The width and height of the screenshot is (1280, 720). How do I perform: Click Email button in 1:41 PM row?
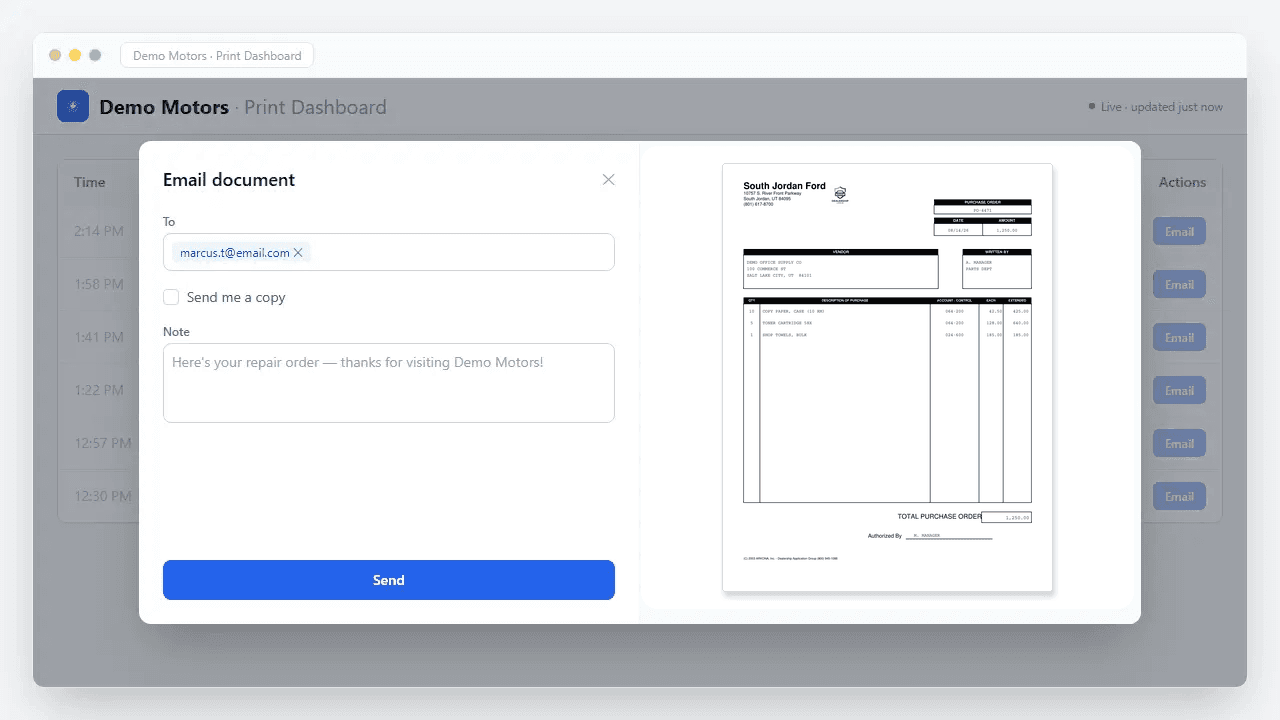point(1179,338)
